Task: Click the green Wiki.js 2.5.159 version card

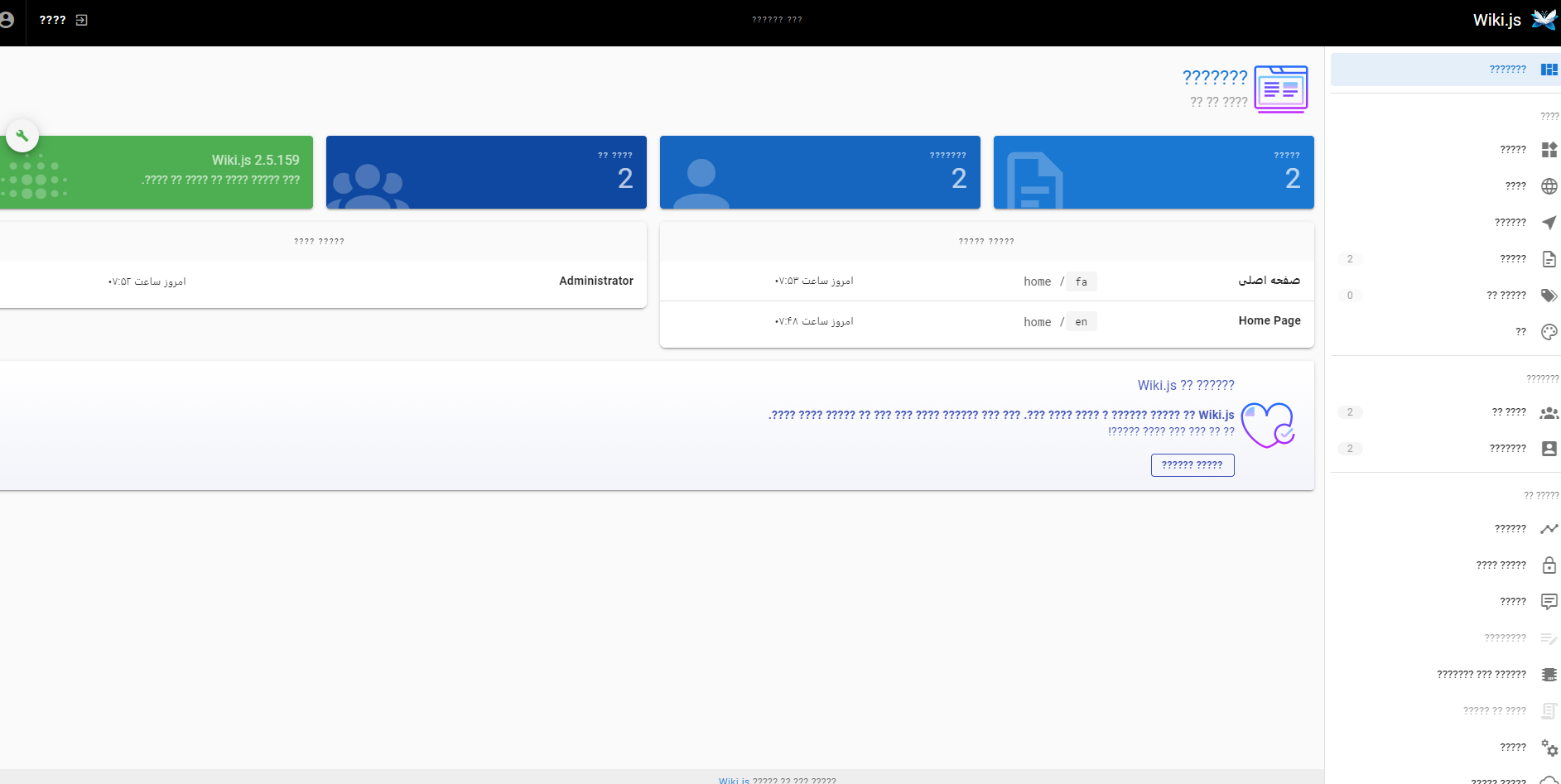Action: [157, 172]
